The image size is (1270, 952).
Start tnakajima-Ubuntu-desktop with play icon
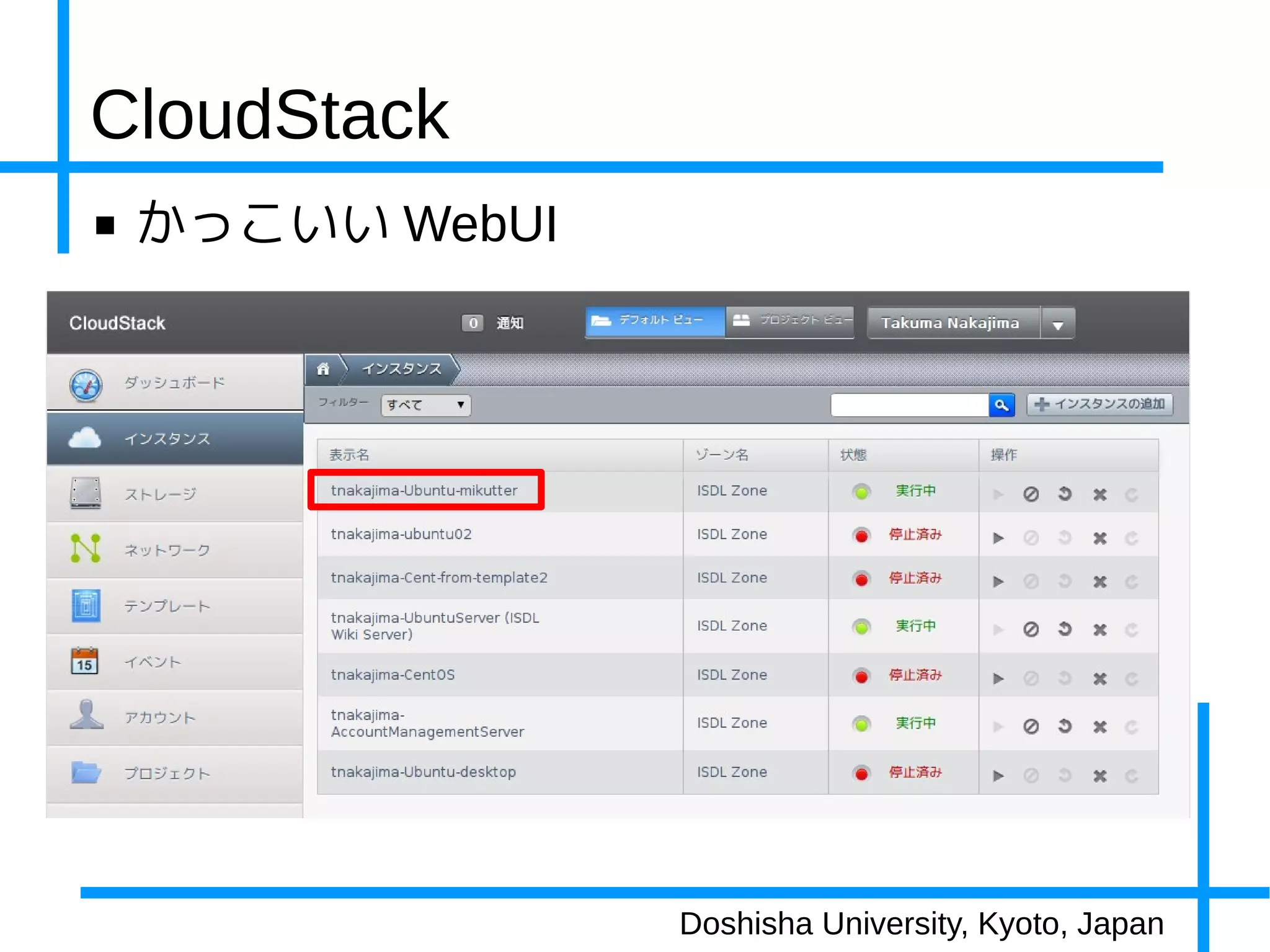coord(998,775)
